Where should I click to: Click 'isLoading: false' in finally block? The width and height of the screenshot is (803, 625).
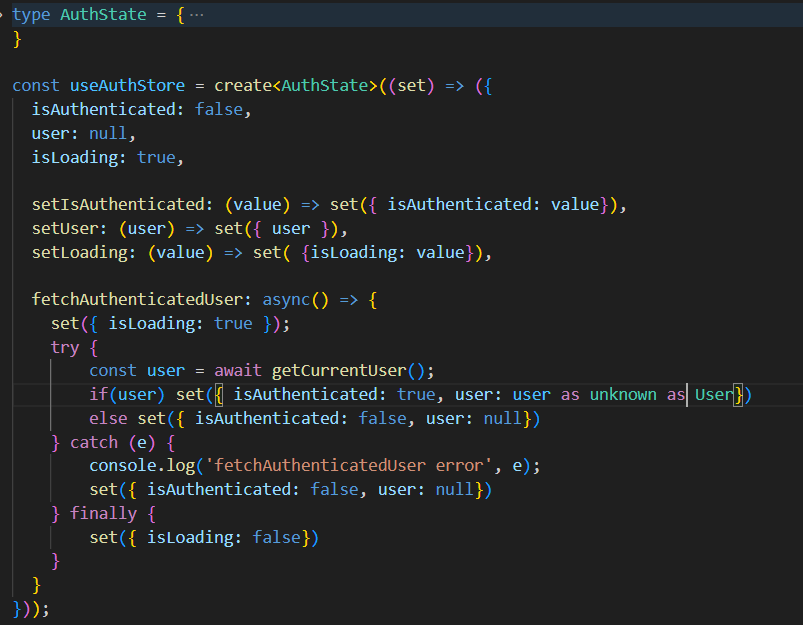coord(224,537)
